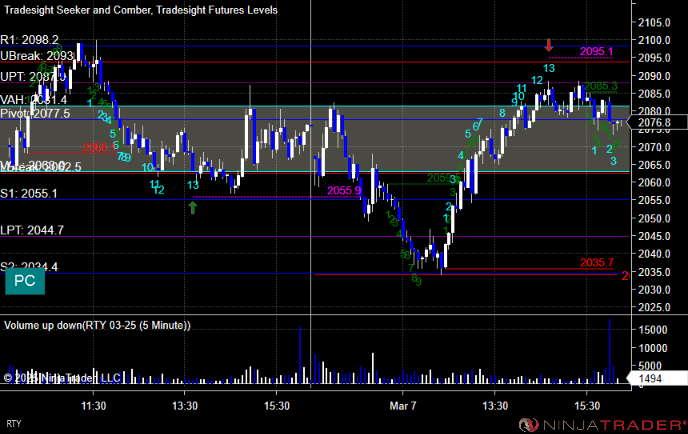The height and width of the screenshot is (434, 688).
Task: Click the RTY instrument label
Action: point(14,423)
